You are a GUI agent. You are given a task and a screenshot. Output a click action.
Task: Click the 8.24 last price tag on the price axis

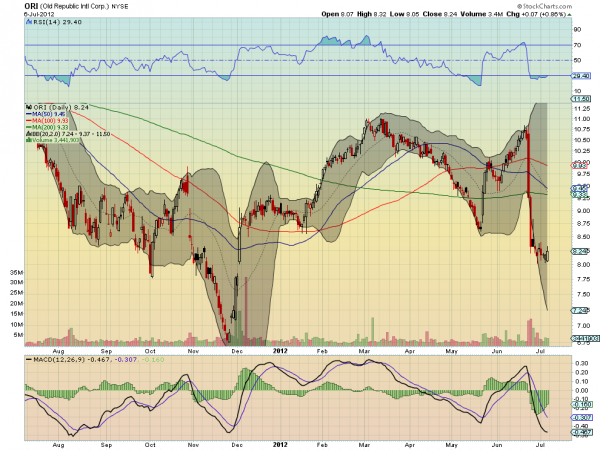(x=581, y=251)
